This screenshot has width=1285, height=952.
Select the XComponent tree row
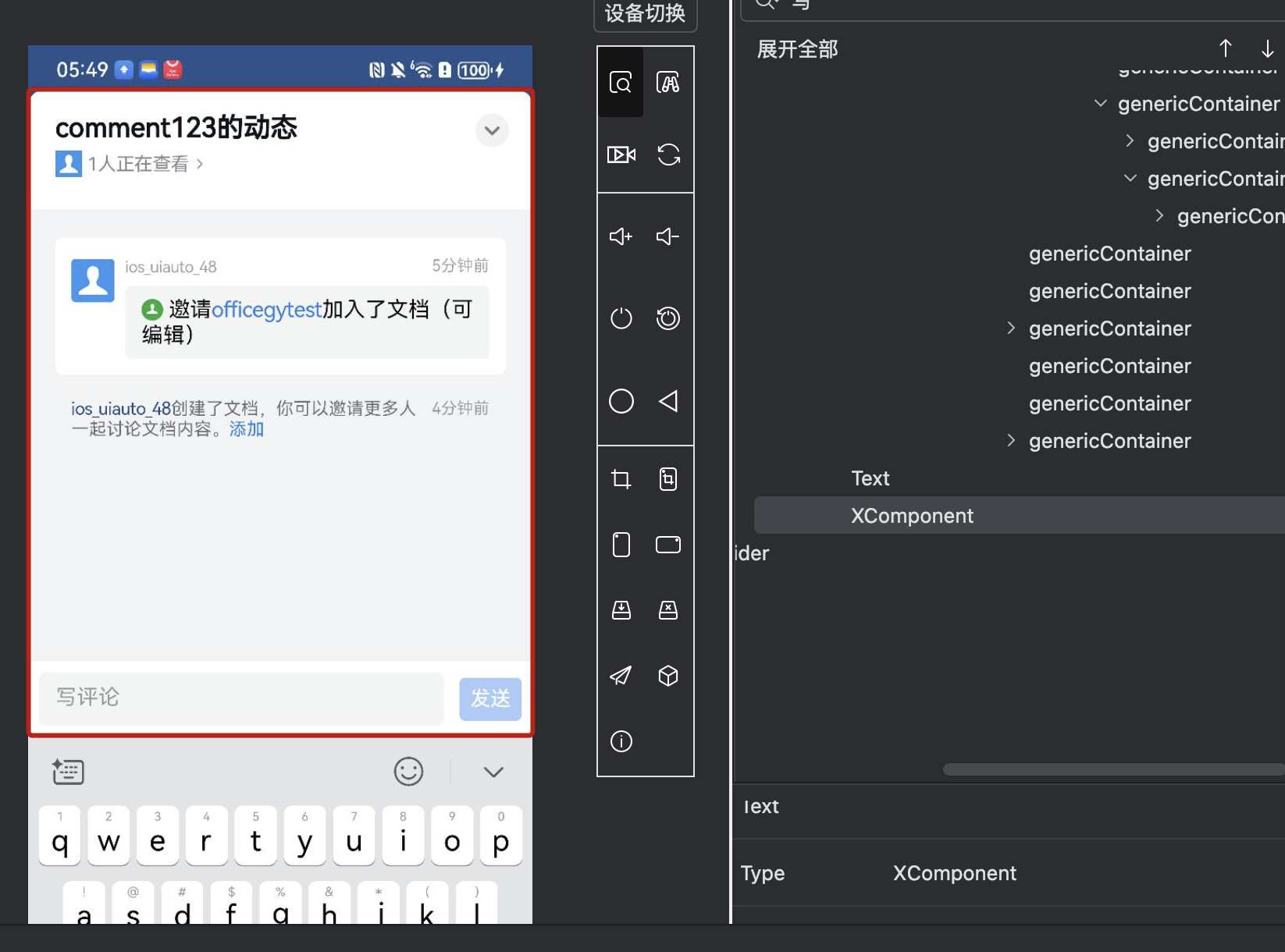pyautogui.click(x=1020, y=516)
